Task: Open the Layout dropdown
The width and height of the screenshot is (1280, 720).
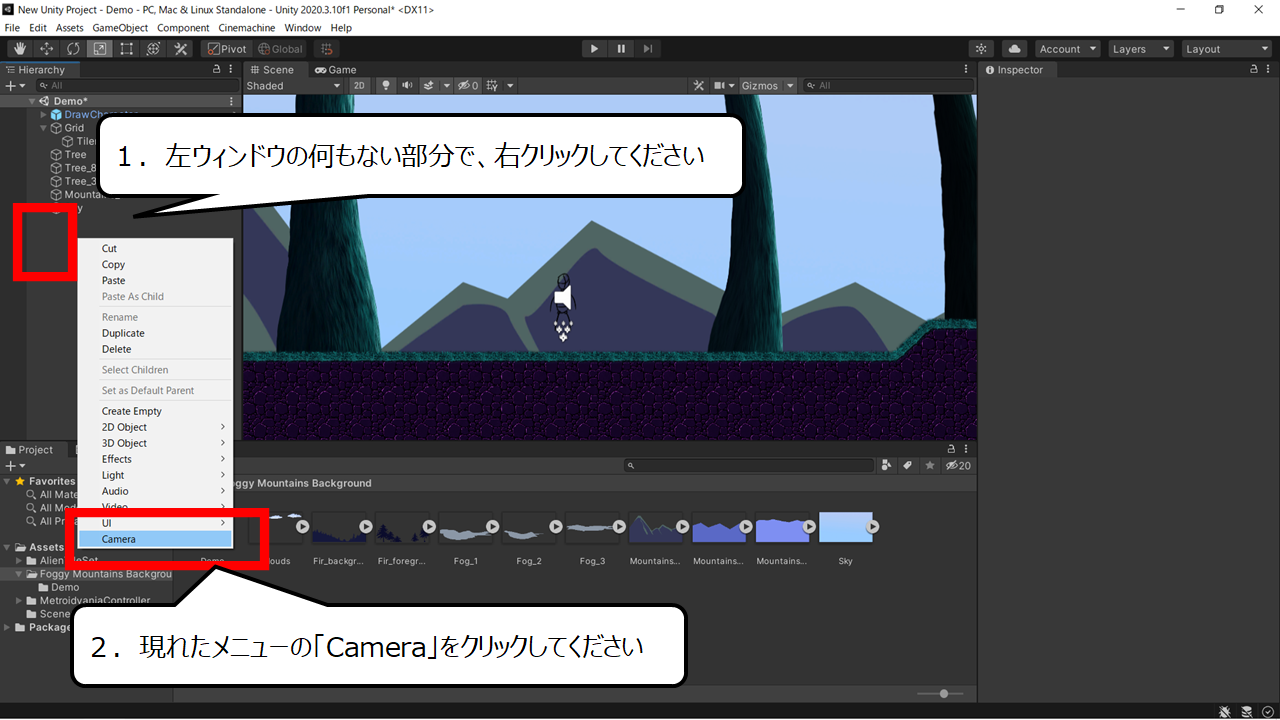Action: pyautogui.click(x=1226, y=49)
